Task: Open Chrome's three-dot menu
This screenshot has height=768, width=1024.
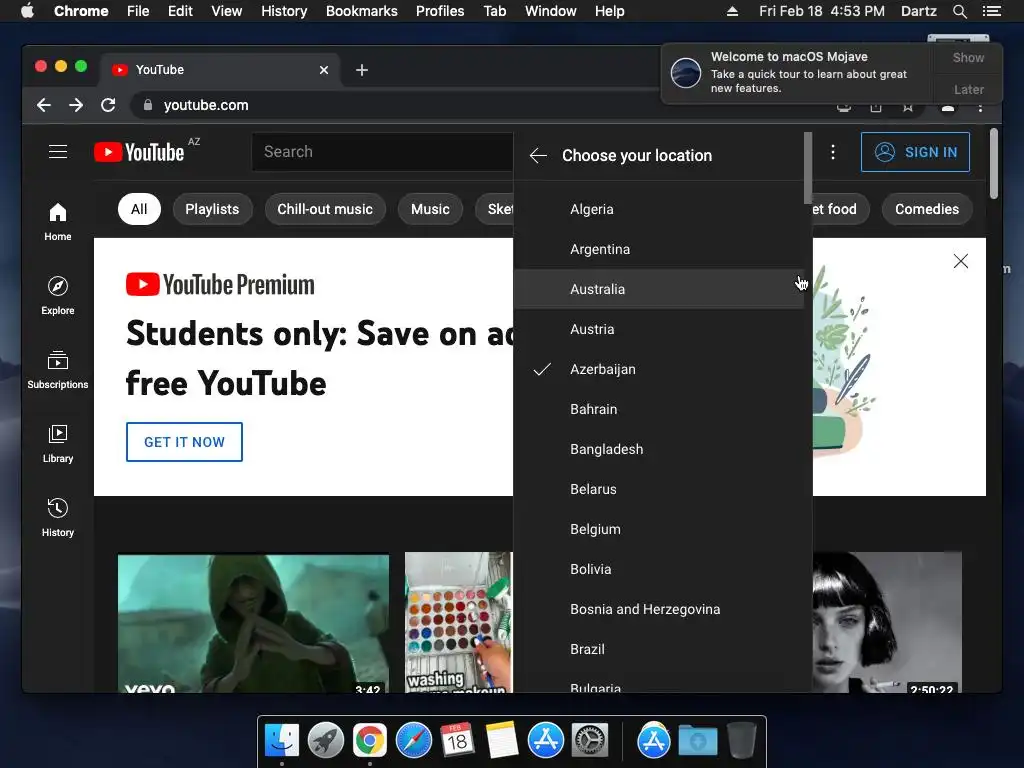Action: click(980, 108)
